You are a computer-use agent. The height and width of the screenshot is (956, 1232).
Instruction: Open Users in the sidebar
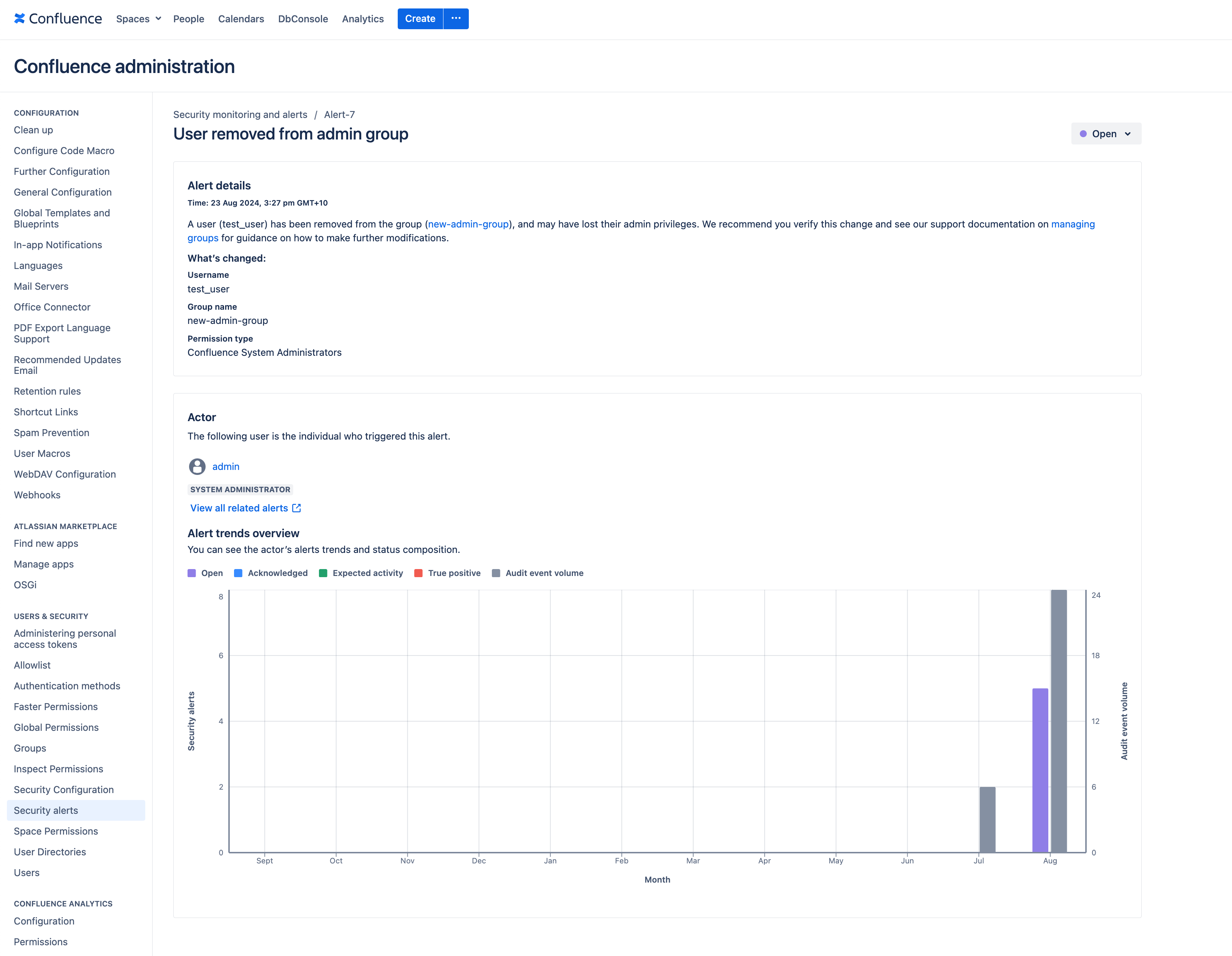point(27,873)
